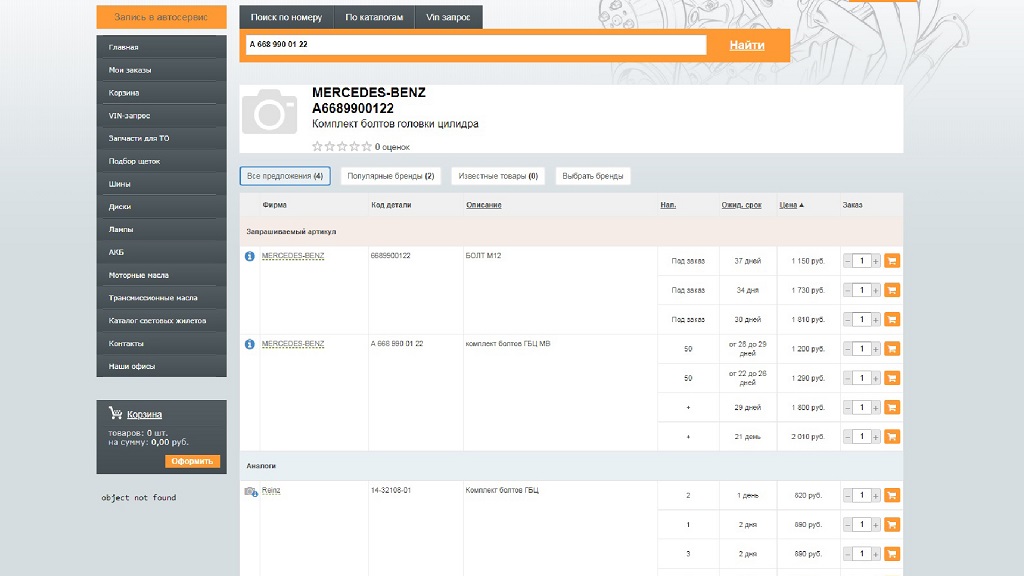Select the Популярные бренды (2) filter tab
The image size is (1024, 576).
point(390,176)
